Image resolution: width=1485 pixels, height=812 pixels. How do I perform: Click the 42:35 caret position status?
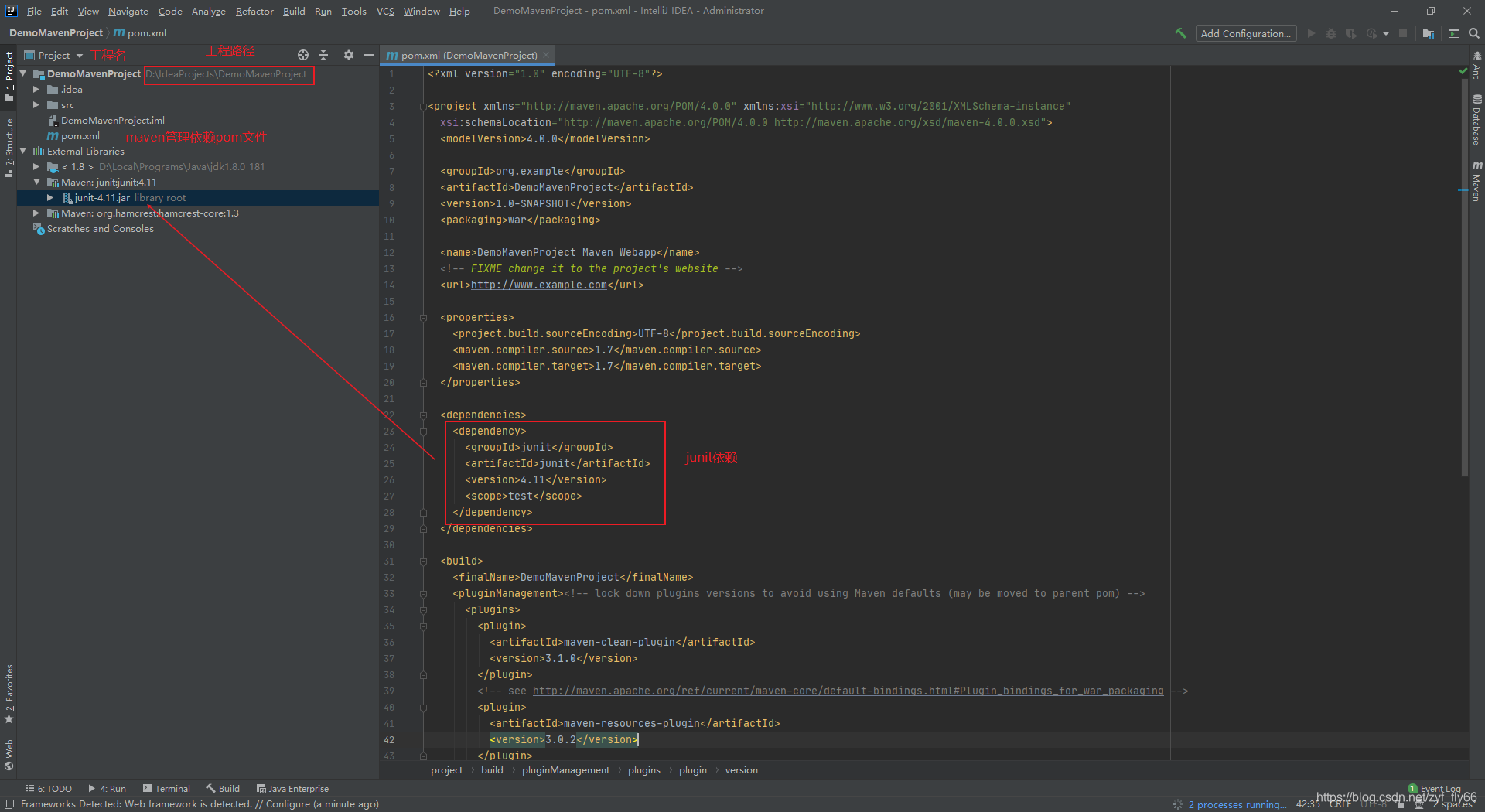[1308, 804]
